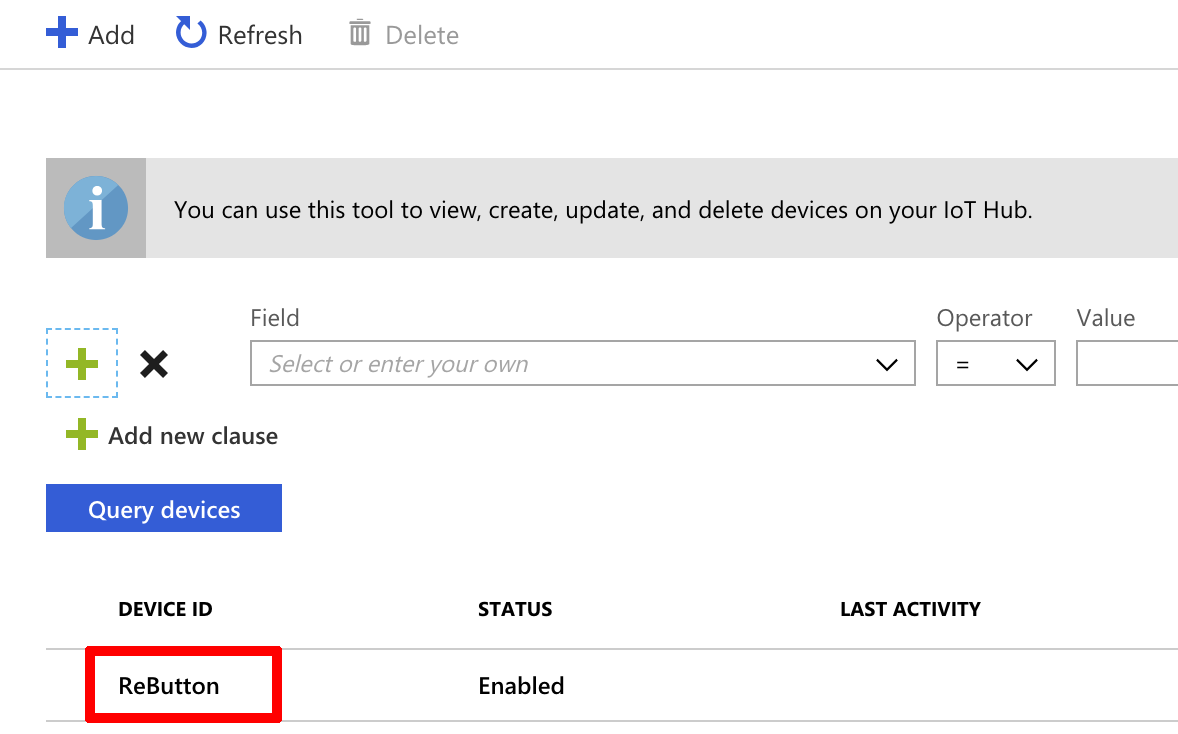Expand the Operator equals dropdown

pos(995,364)
